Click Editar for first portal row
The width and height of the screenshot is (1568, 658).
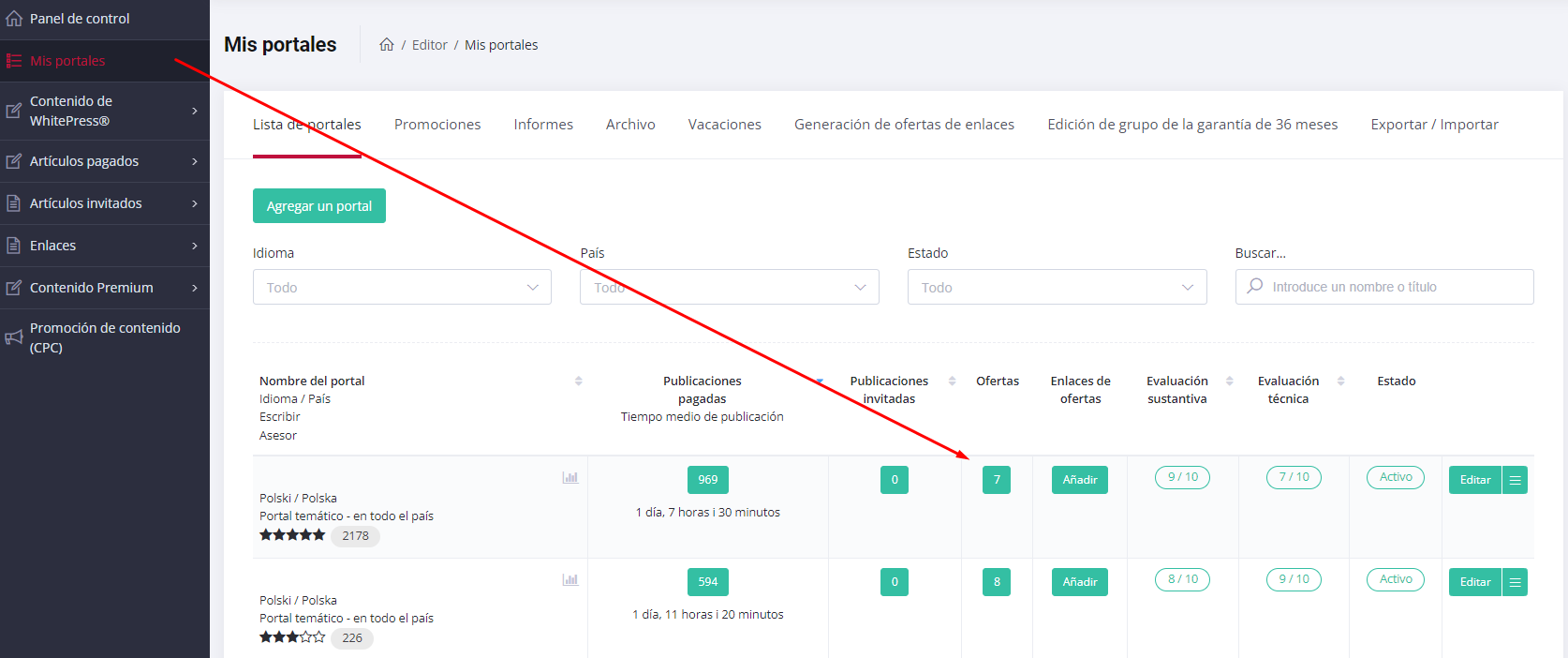click(1475, 480)
